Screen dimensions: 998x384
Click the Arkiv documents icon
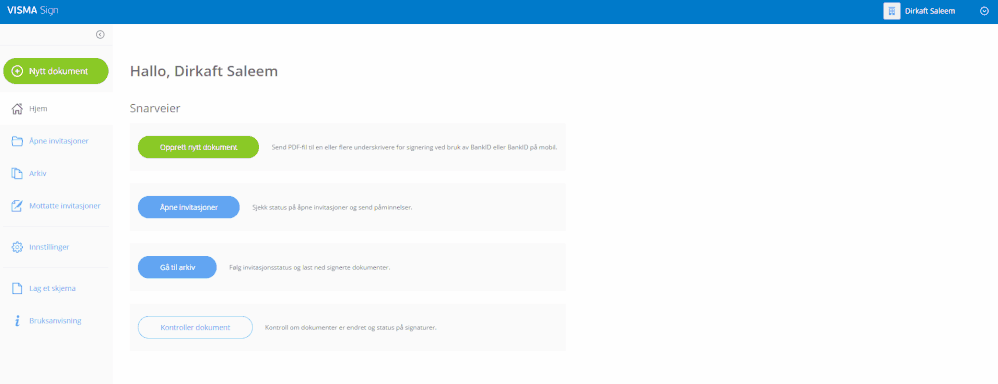click(18, 174)
